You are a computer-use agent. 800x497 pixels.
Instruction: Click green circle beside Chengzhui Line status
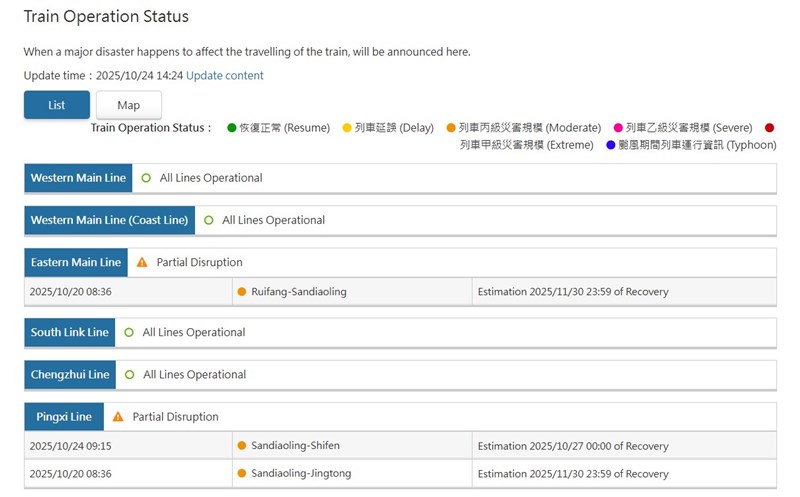tap(129, 375)
